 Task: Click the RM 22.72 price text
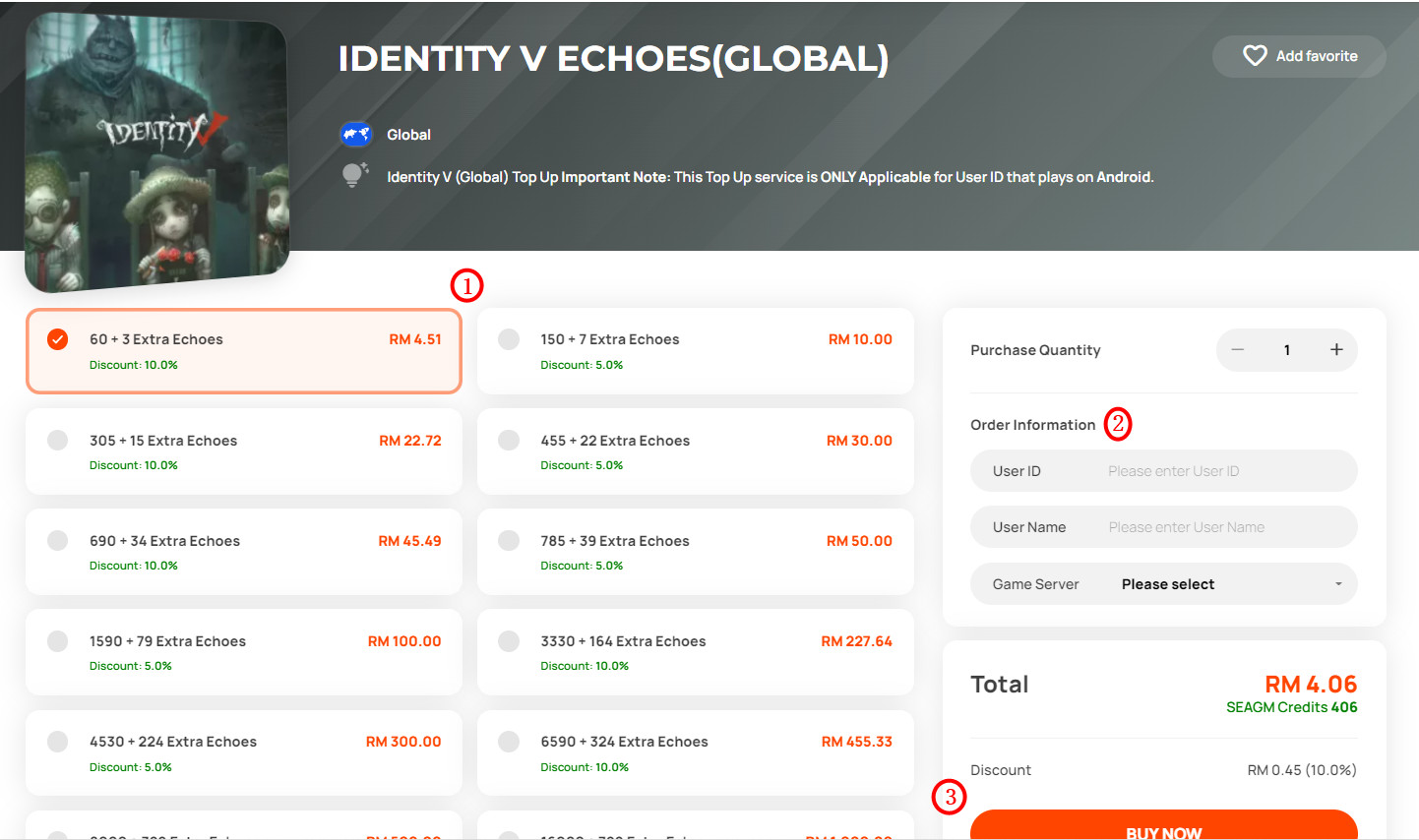(410, 441)
